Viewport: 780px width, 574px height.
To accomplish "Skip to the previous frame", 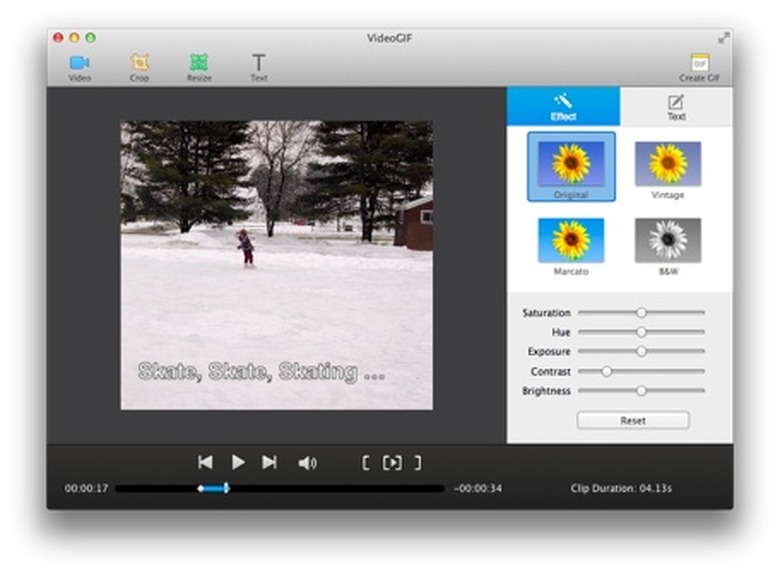I will point(205,462).
